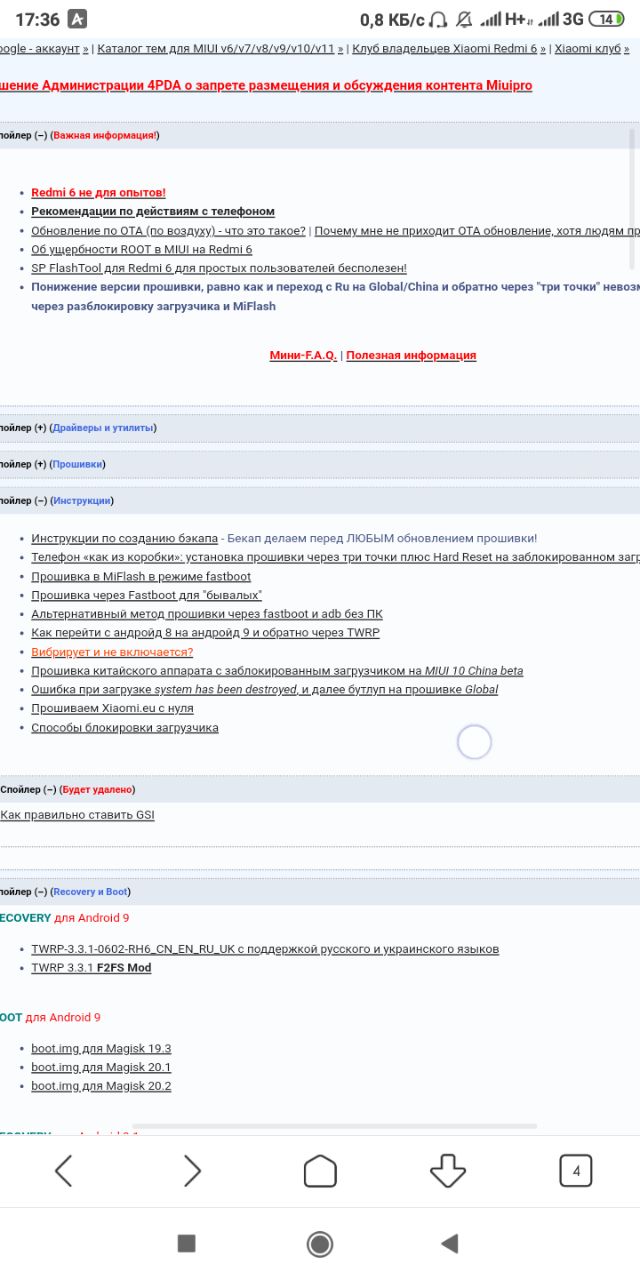Open Почему мне не приходит OTA обновление
Viewport: 640px width, 1280px height.
477,230
